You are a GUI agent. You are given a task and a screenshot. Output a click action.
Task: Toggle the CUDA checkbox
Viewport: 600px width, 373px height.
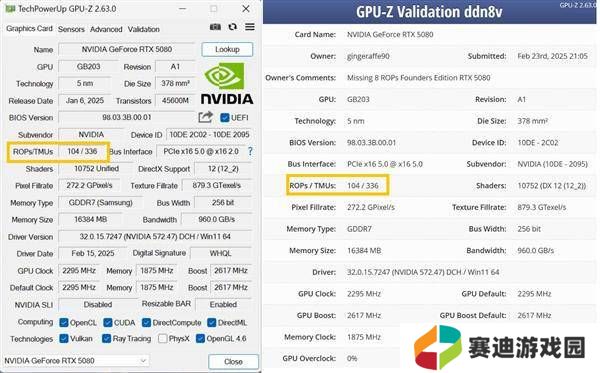point(108,323)
